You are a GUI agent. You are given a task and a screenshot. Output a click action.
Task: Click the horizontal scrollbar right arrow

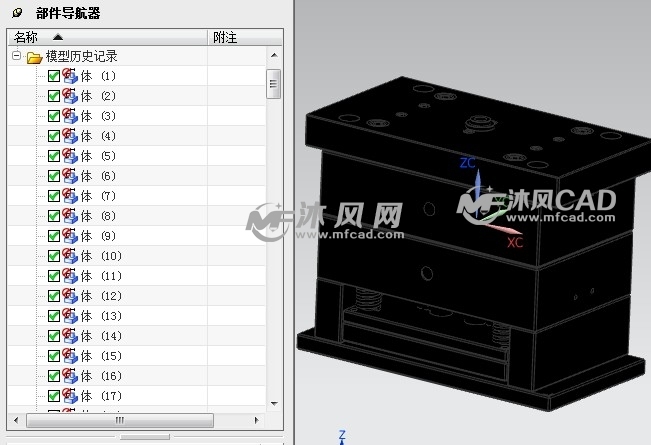(x=257, y=420)
